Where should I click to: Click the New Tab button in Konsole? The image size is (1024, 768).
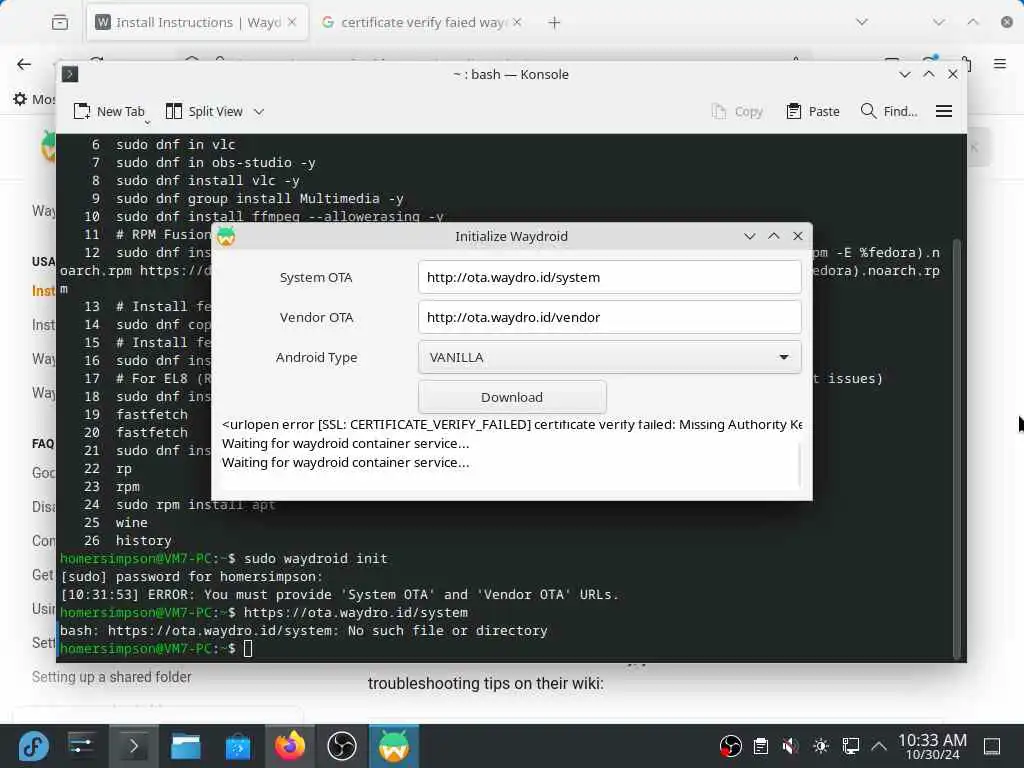(x=108, y=112)
